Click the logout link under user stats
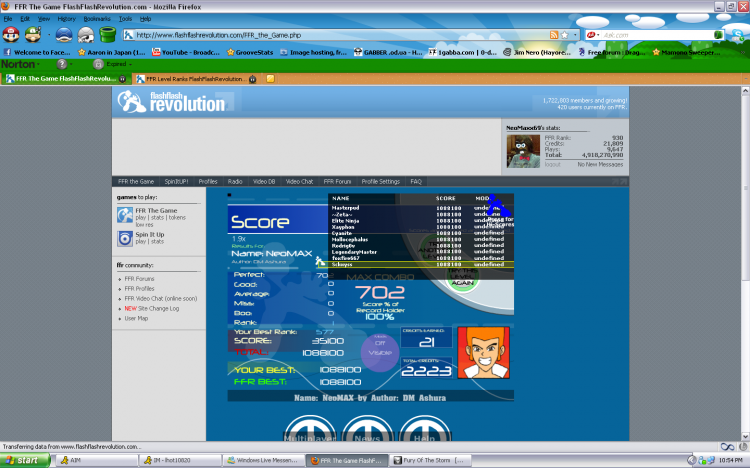This screenshot has height=468, width=750. [552, 164]
